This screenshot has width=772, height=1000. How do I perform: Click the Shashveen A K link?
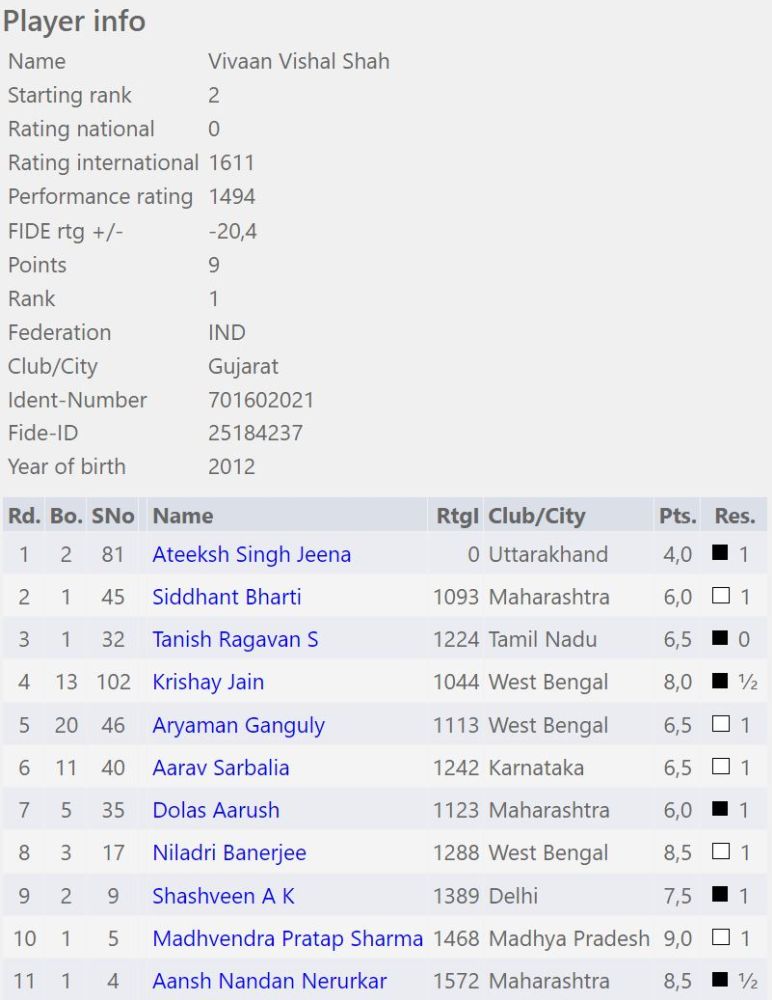click(x=223, y=896)
